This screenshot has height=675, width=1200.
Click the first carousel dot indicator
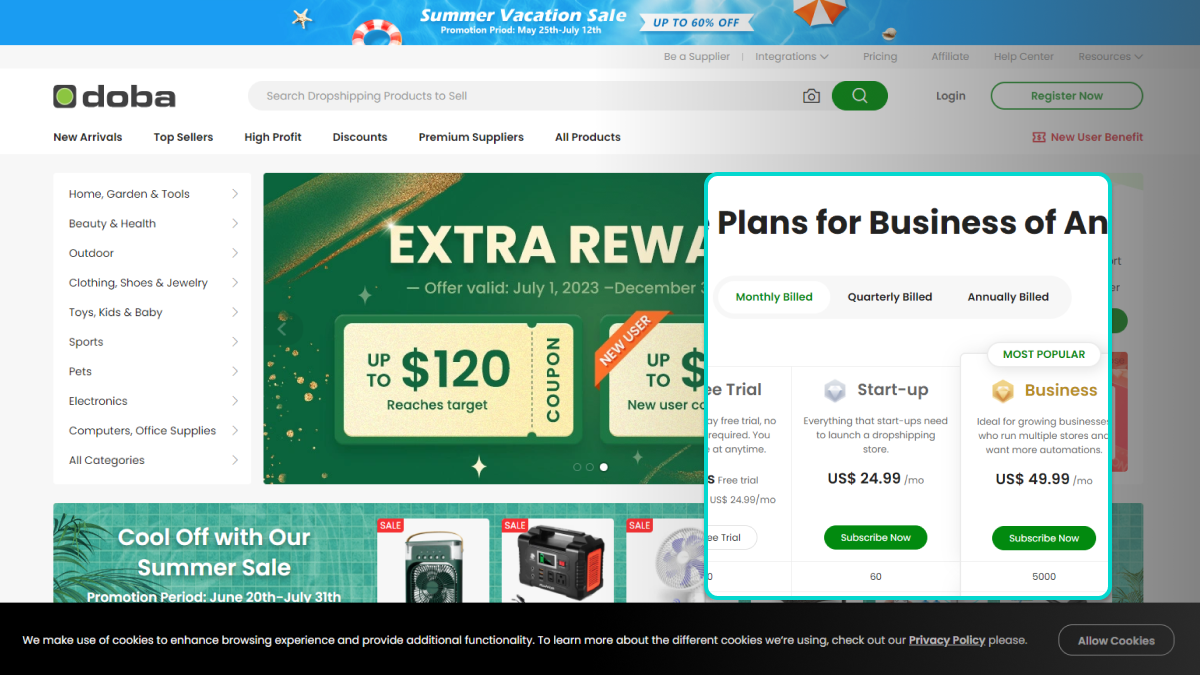[577, 467]
